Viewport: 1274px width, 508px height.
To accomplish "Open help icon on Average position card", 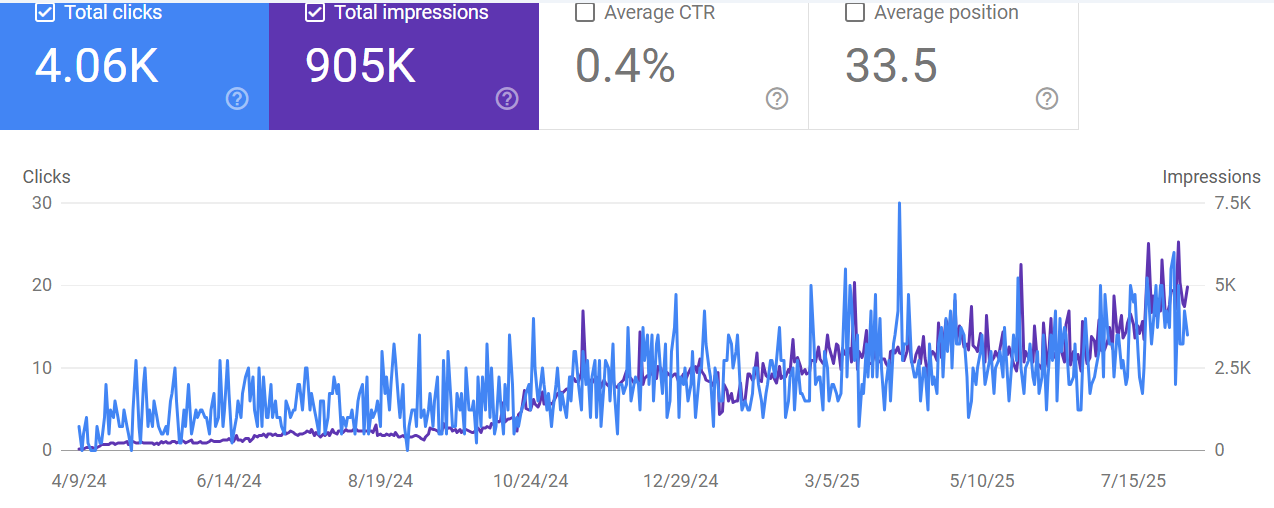I will 1047,98.
